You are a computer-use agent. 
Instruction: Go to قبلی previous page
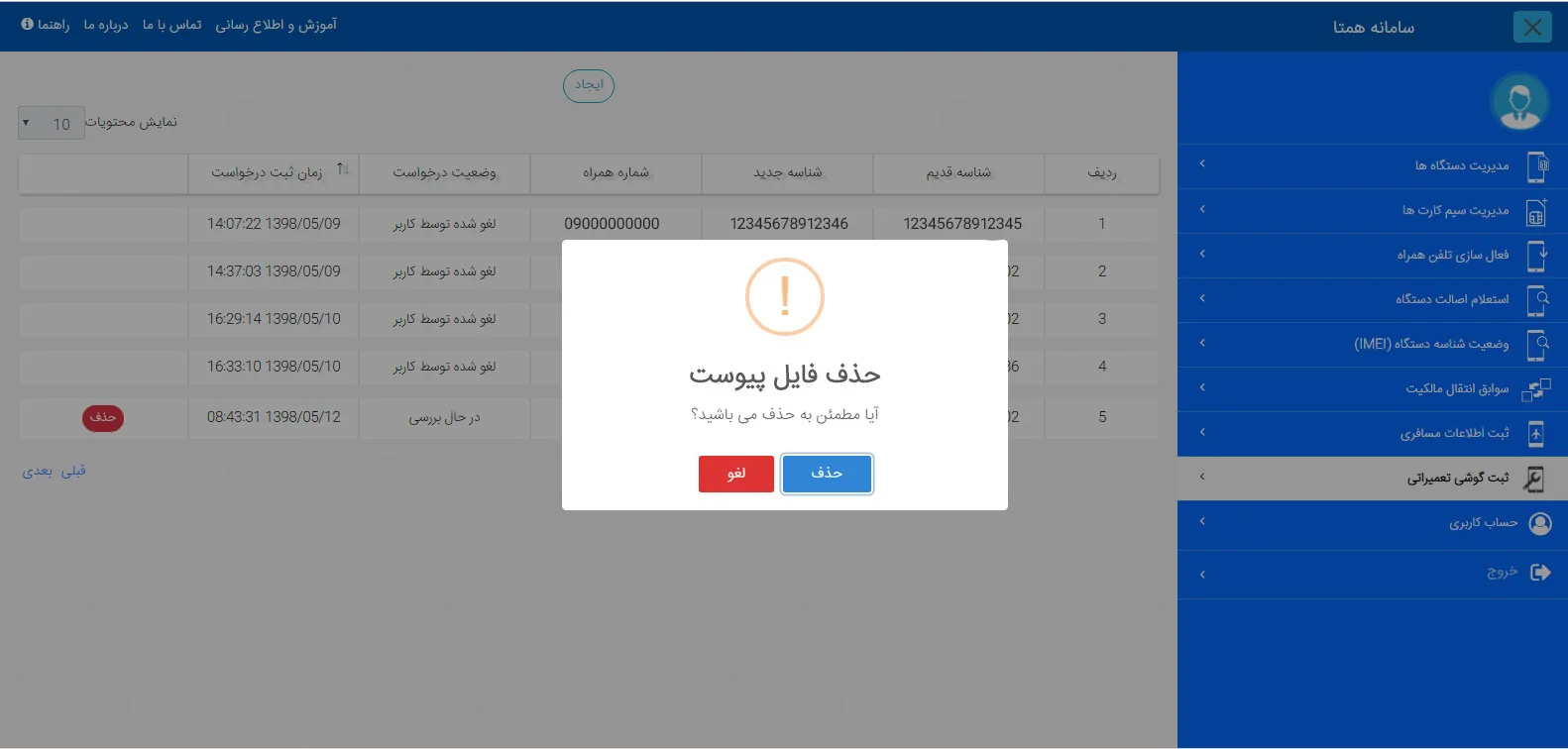click(x=73, y=471)
